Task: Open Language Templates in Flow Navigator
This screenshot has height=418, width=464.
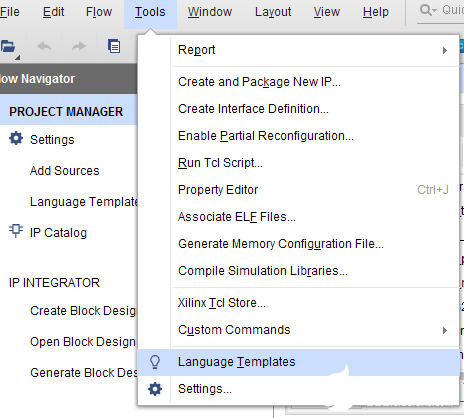Action: pyautogui.click(x=84, y=202)
